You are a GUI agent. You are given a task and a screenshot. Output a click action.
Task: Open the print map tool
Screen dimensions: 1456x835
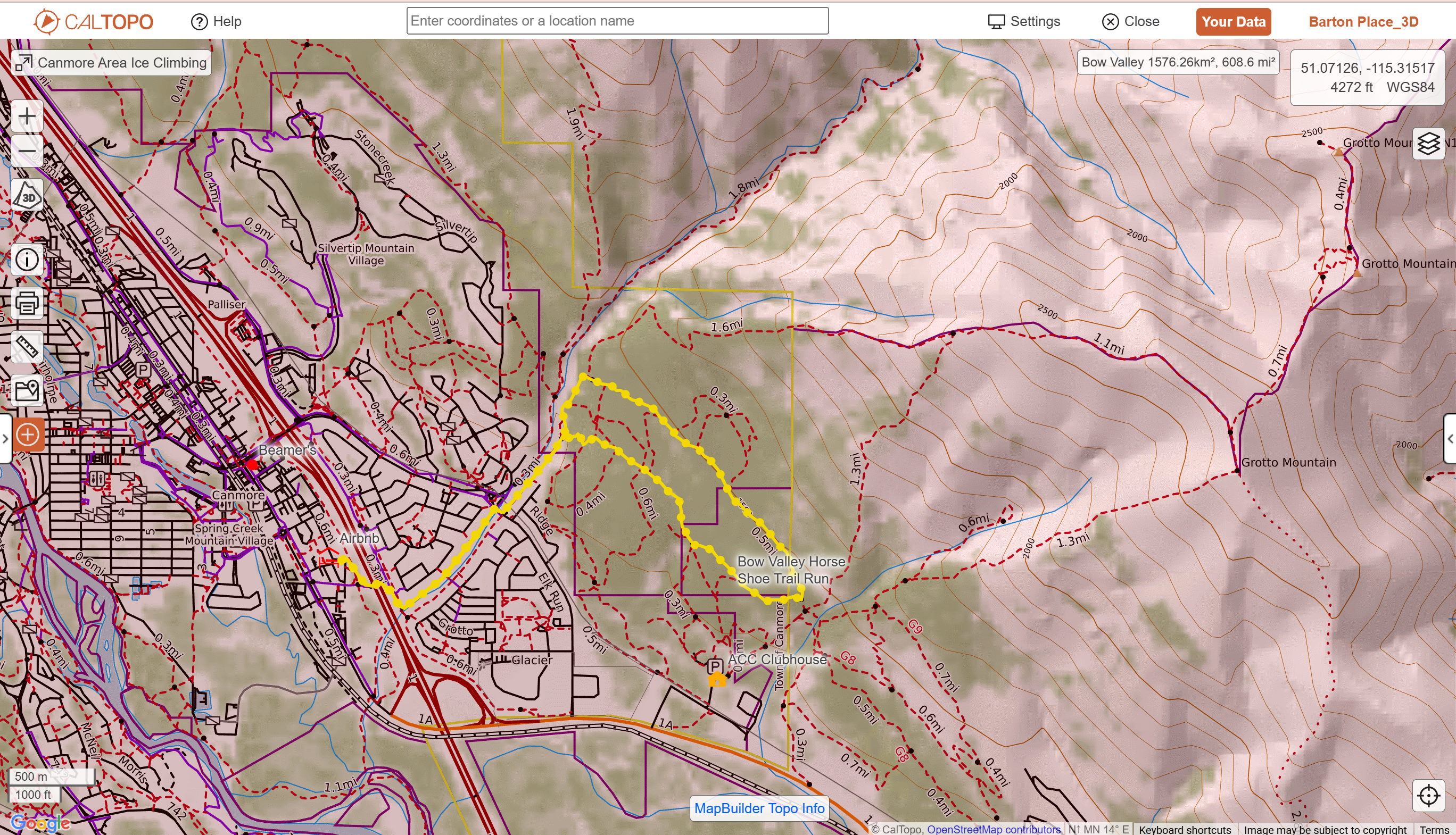pos(27,303)
